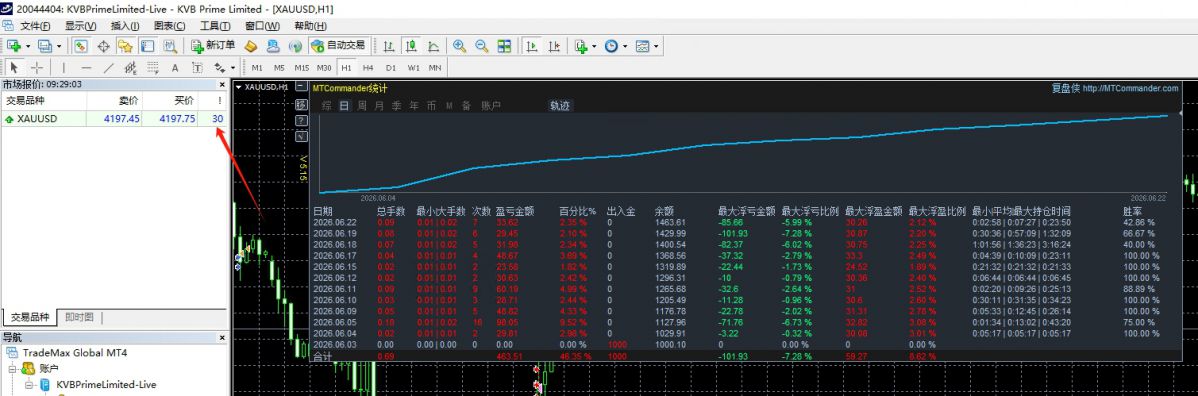Click the new chart toolbar icon

(15, 46)
